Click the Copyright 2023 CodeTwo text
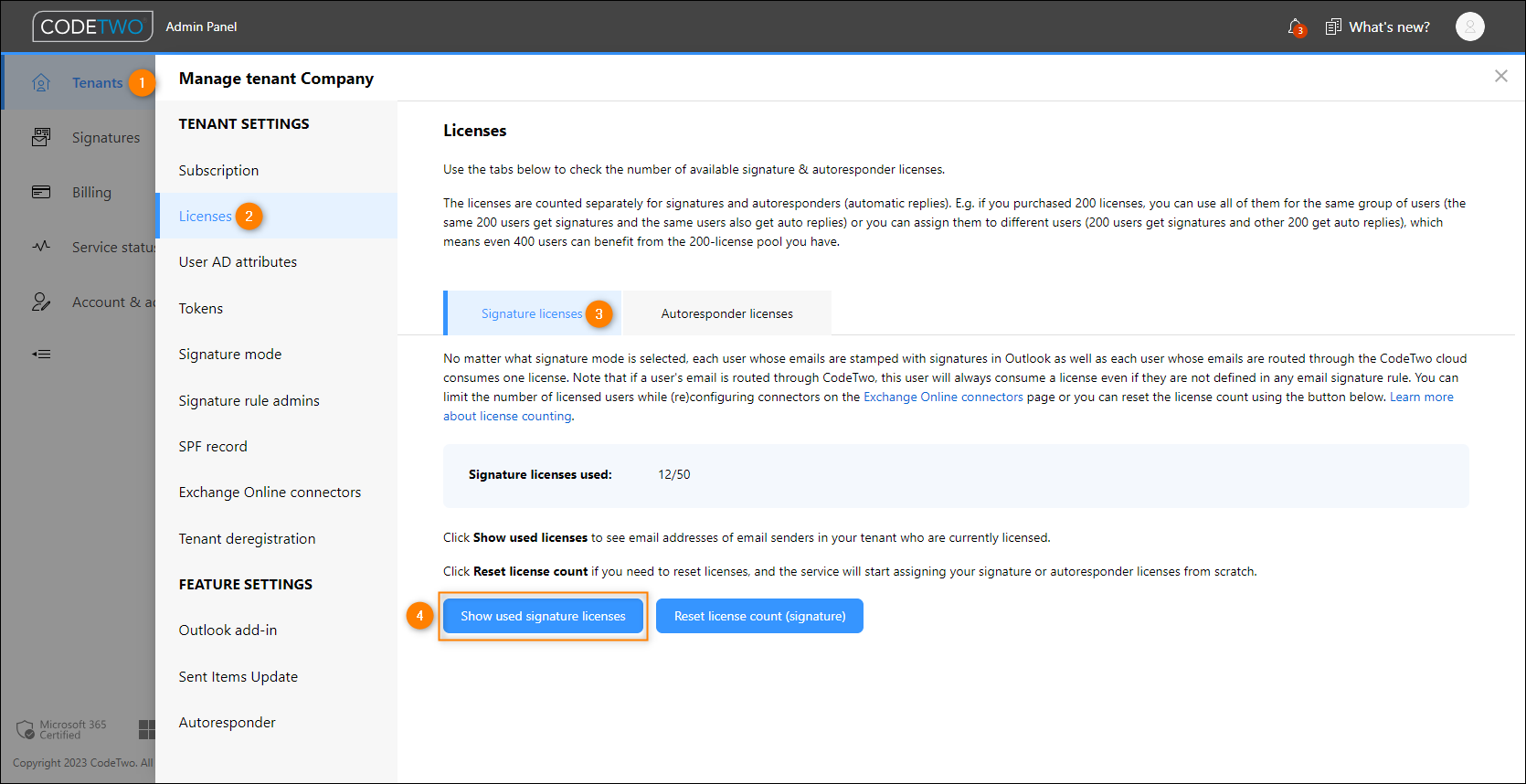 (x=82, y=763)
